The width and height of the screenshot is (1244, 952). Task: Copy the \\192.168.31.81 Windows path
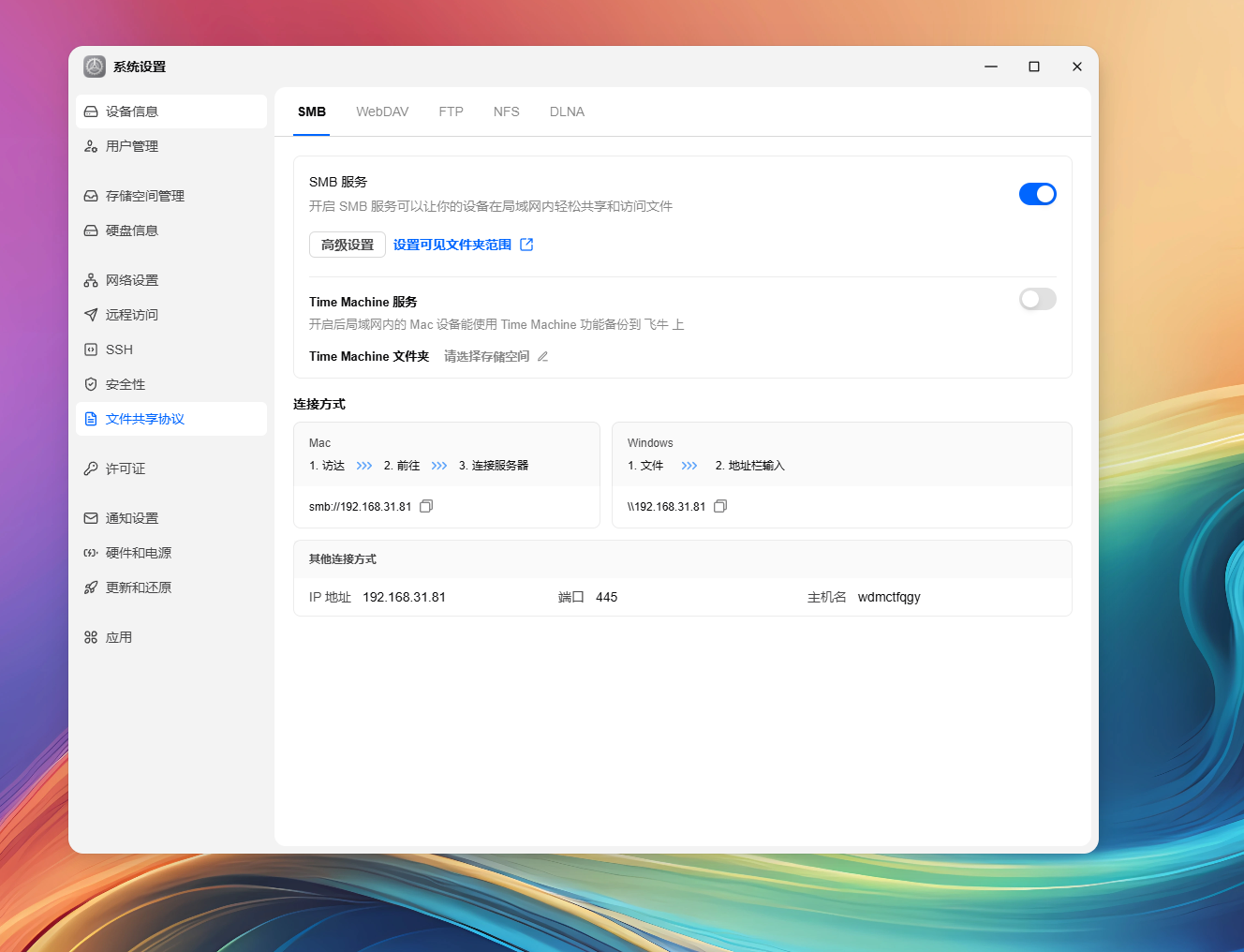click(720, 506)
